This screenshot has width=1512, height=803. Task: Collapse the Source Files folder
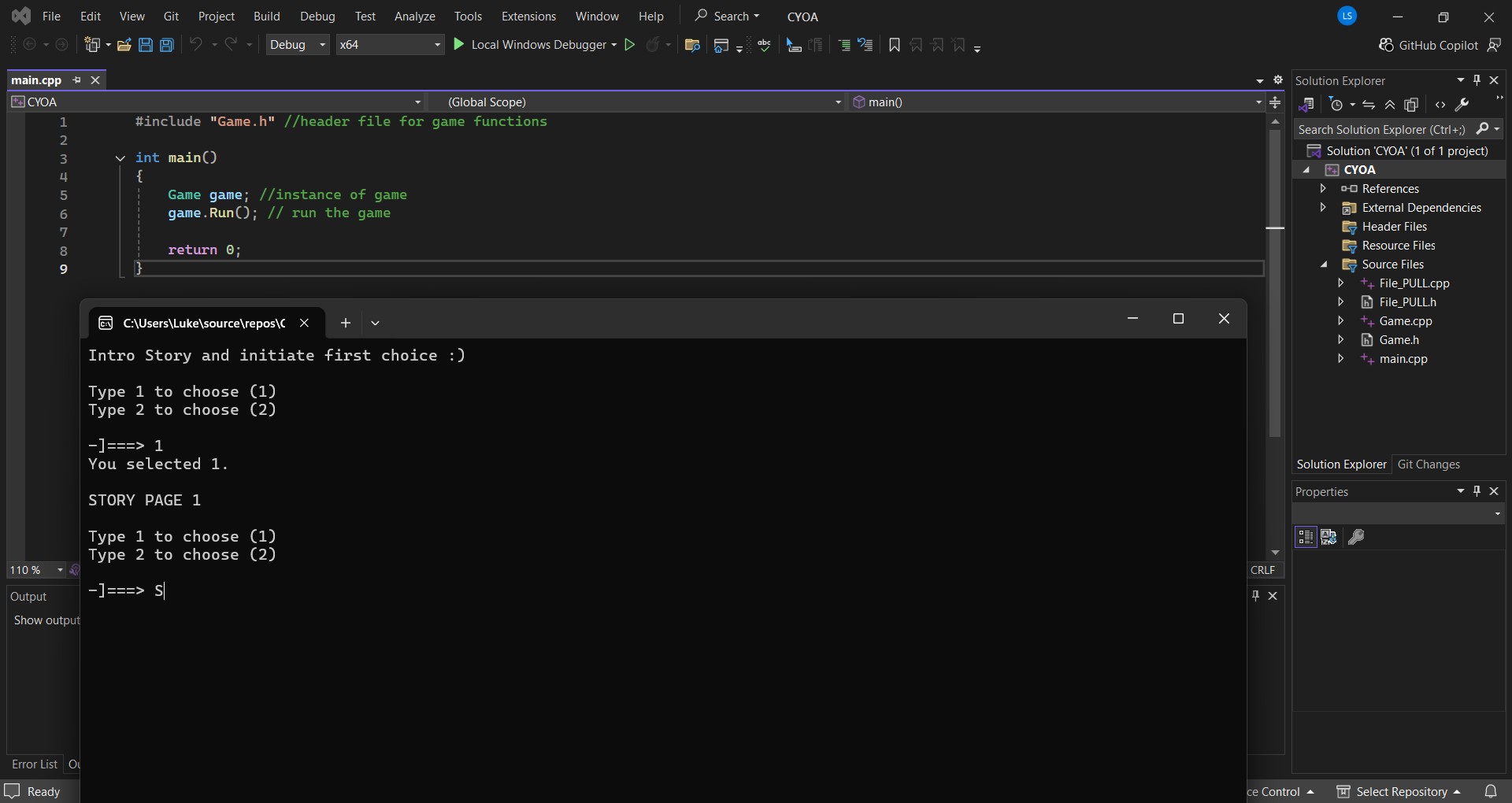(1324, 265)
